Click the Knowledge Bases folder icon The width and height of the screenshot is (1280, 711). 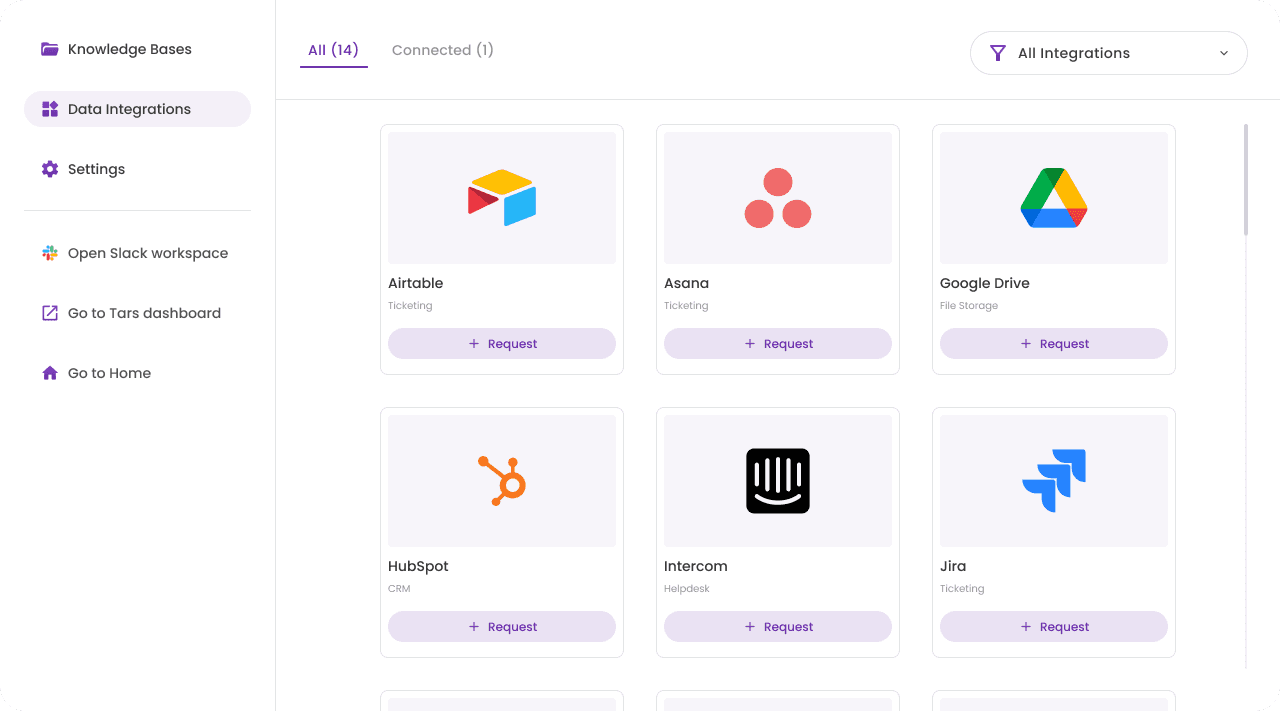[x=50, y=49]
